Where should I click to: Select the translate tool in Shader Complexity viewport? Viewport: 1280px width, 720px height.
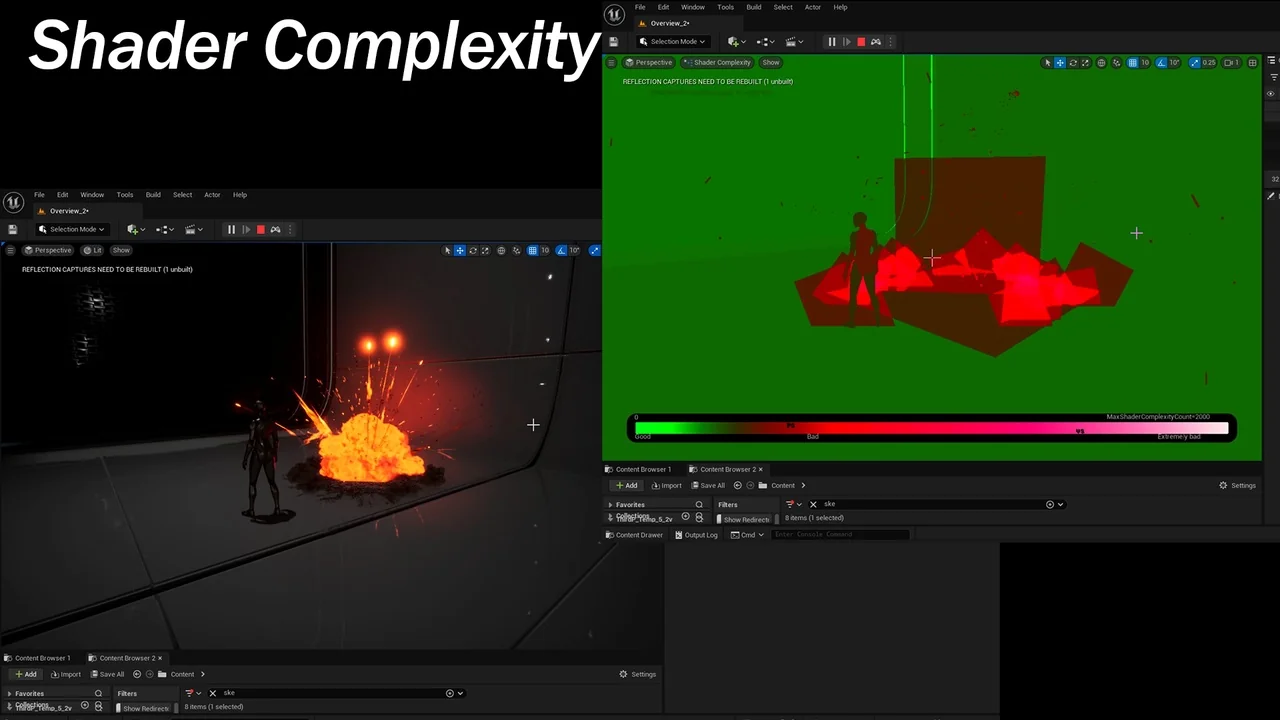pos(1060,63)
